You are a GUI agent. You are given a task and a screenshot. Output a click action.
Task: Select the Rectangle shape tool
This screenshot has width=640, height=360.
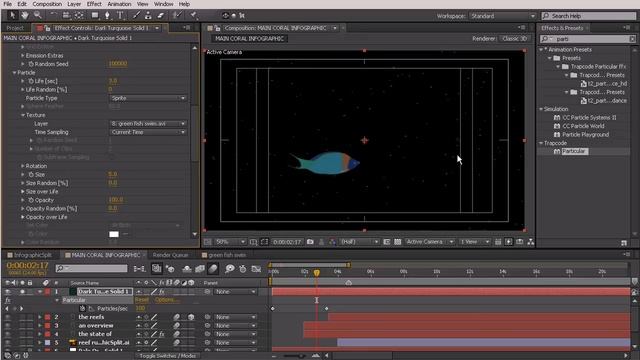(95, 16)
